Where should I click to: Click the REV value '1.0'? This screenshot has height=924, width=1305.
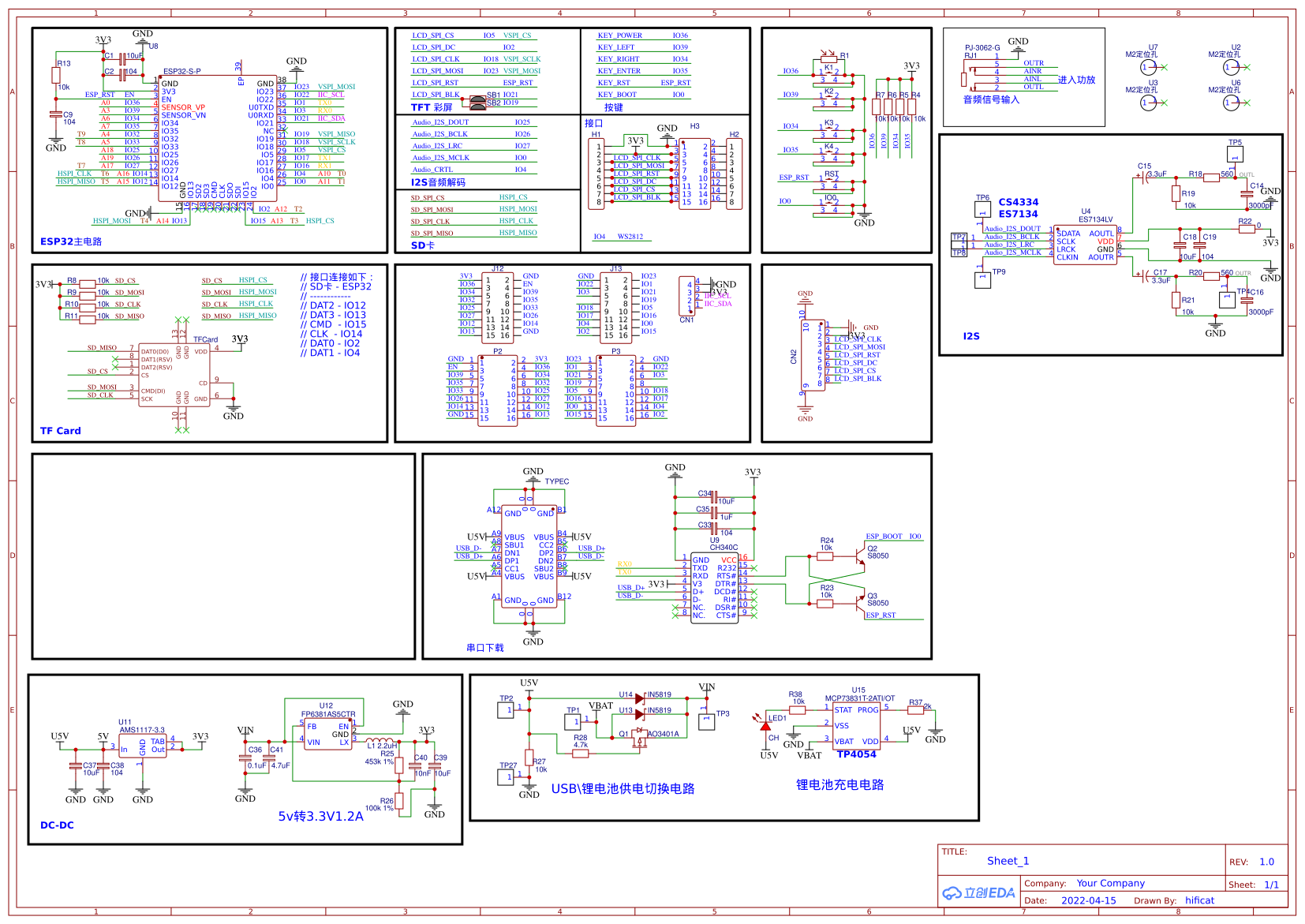click(1267, 862)
